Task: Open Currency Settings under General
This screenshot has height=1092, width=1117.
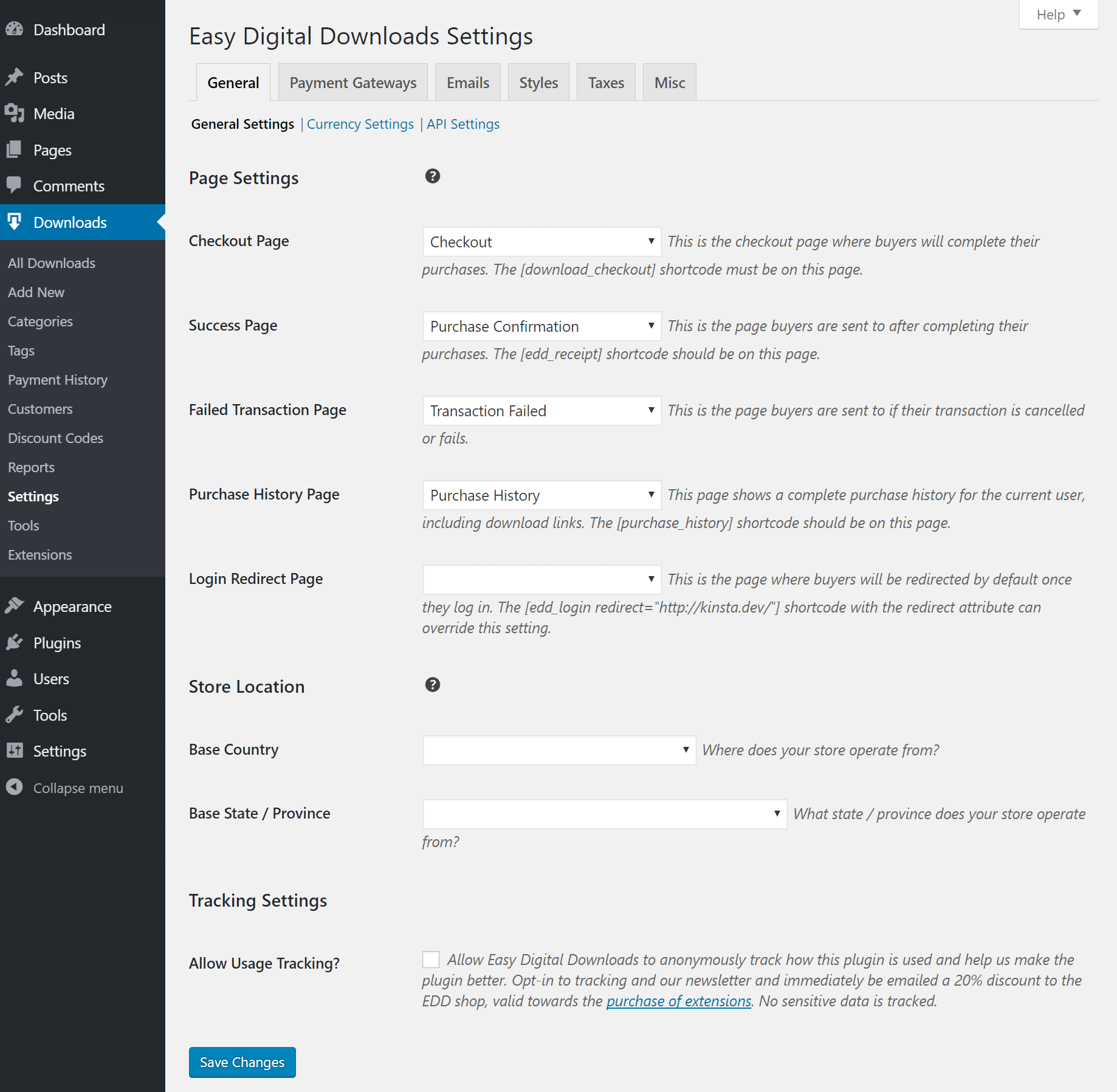Action: [x=360, y=123]
